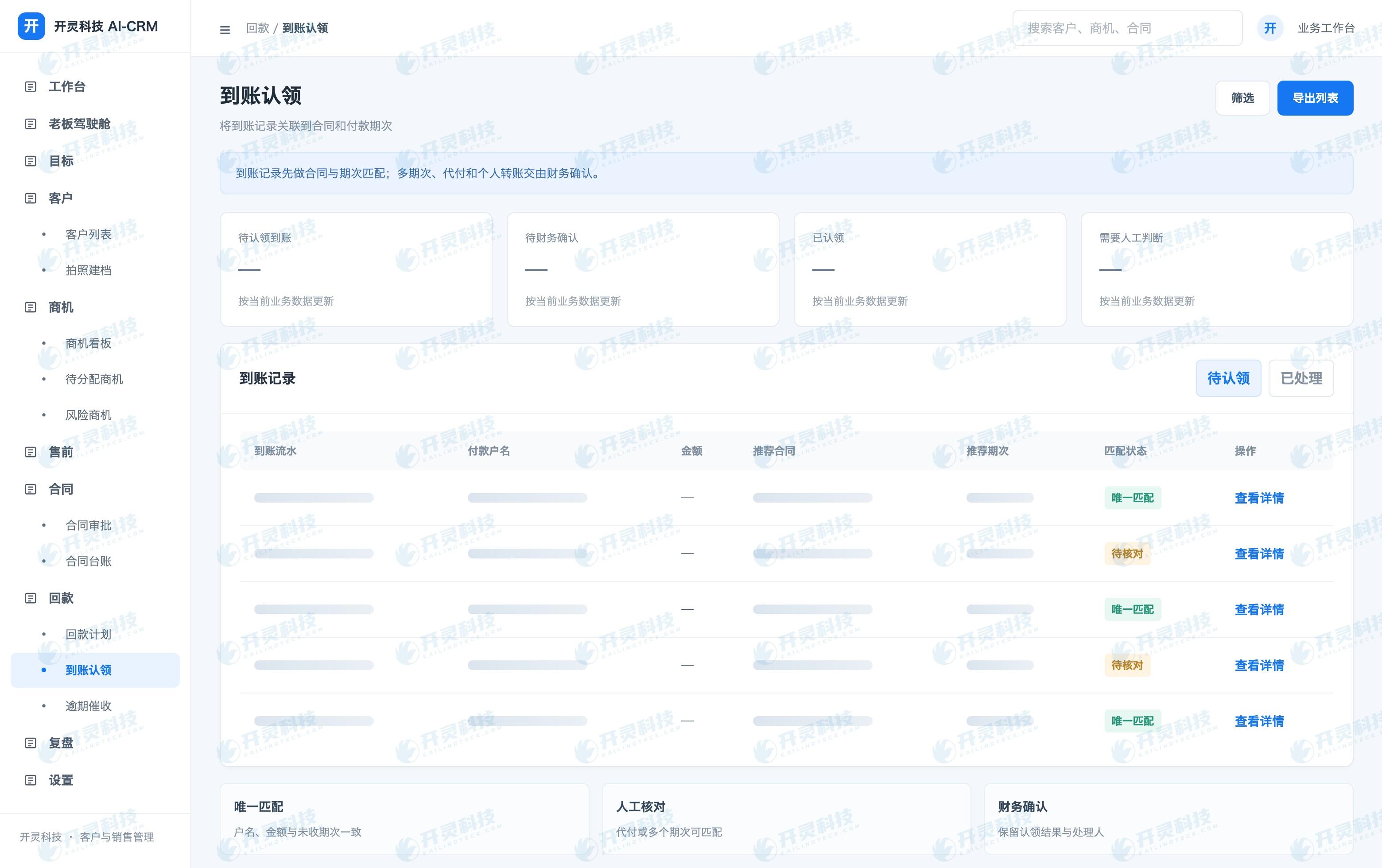Click the 目标 sidebar icon

pyautogui.click(x=31, y=161)
